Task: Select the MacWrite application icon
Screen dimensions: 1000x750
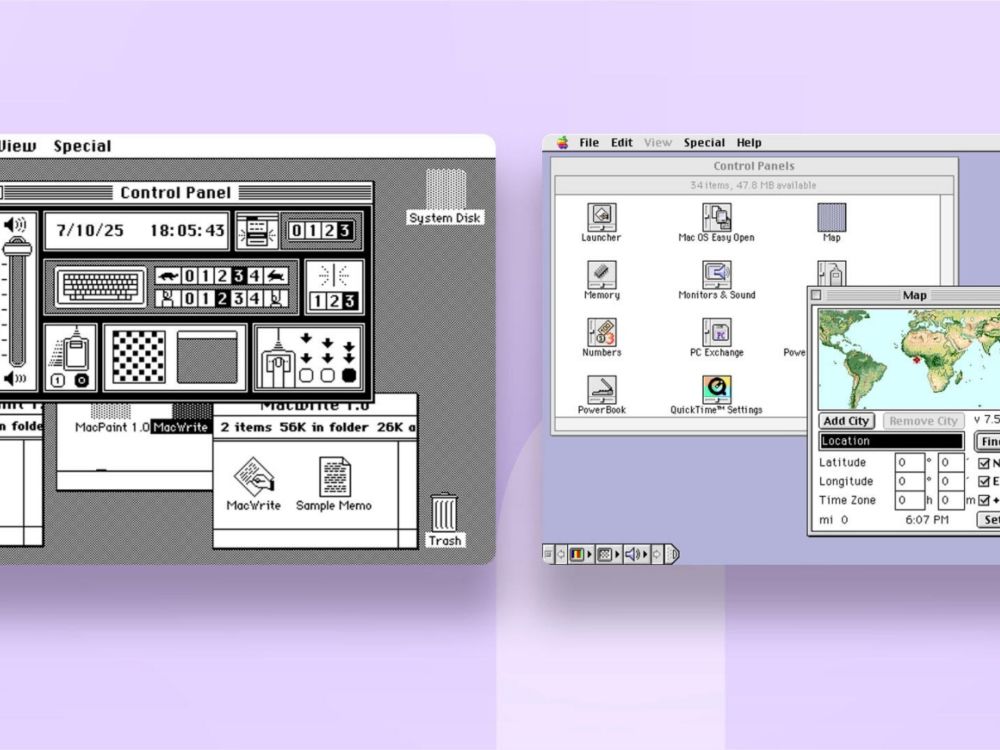Action: [x=254, y=476]
